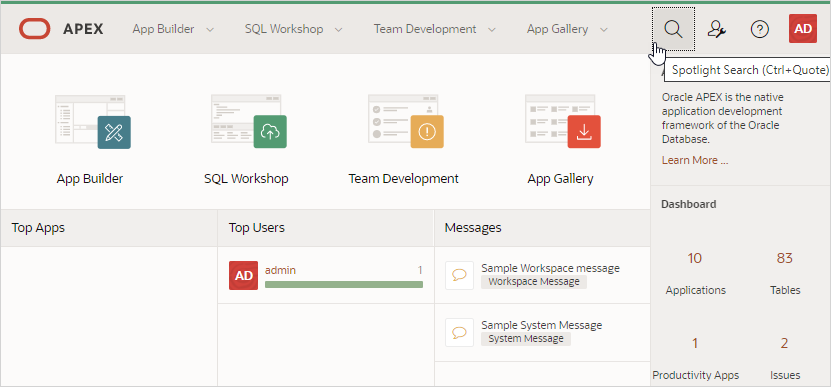Open the AD account avatar menu
This screenshot has height=387, width=831.
[x=803, y=29]
